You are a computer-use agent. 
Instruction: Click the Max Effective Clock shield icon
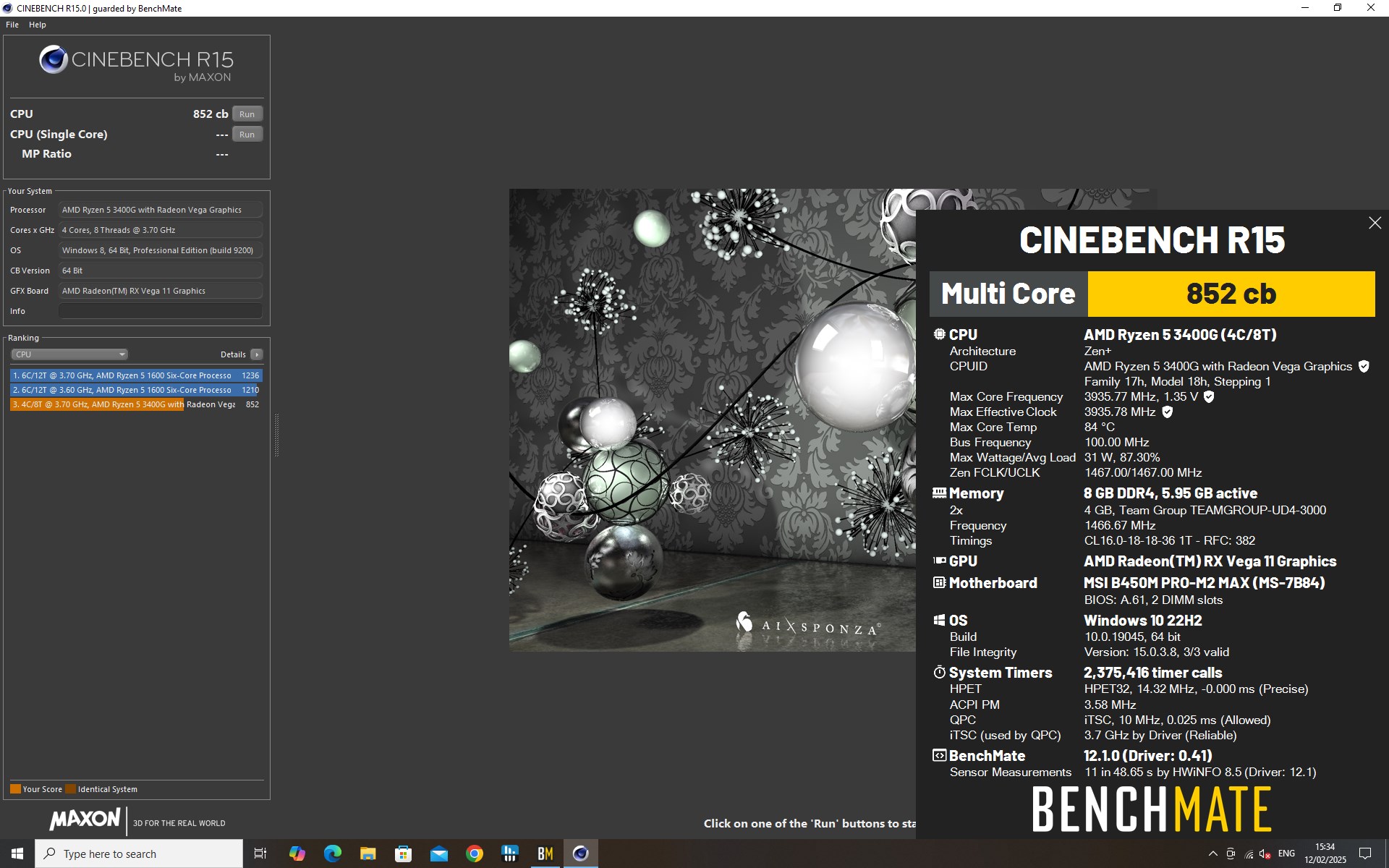tap(1167, 412)
